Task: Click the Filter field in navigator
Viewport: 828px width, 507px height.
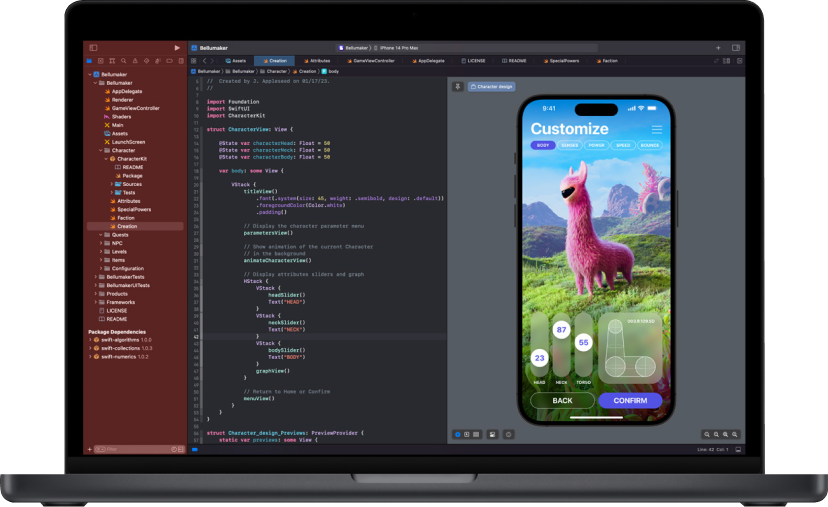Action: (x=125, y=449)
